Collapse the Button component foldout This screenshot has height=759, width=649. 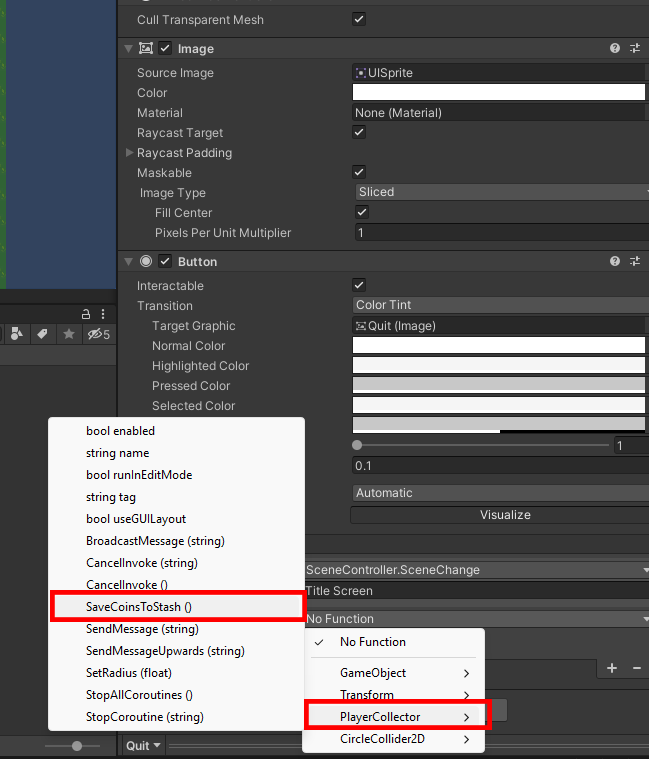[128, 261]
